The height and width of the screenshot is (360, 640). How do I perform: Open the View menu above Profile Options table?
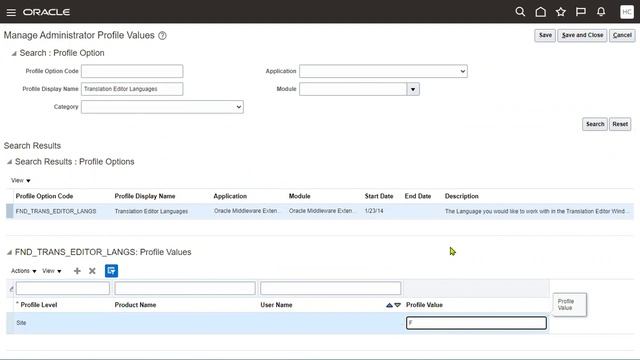point(20,180)
